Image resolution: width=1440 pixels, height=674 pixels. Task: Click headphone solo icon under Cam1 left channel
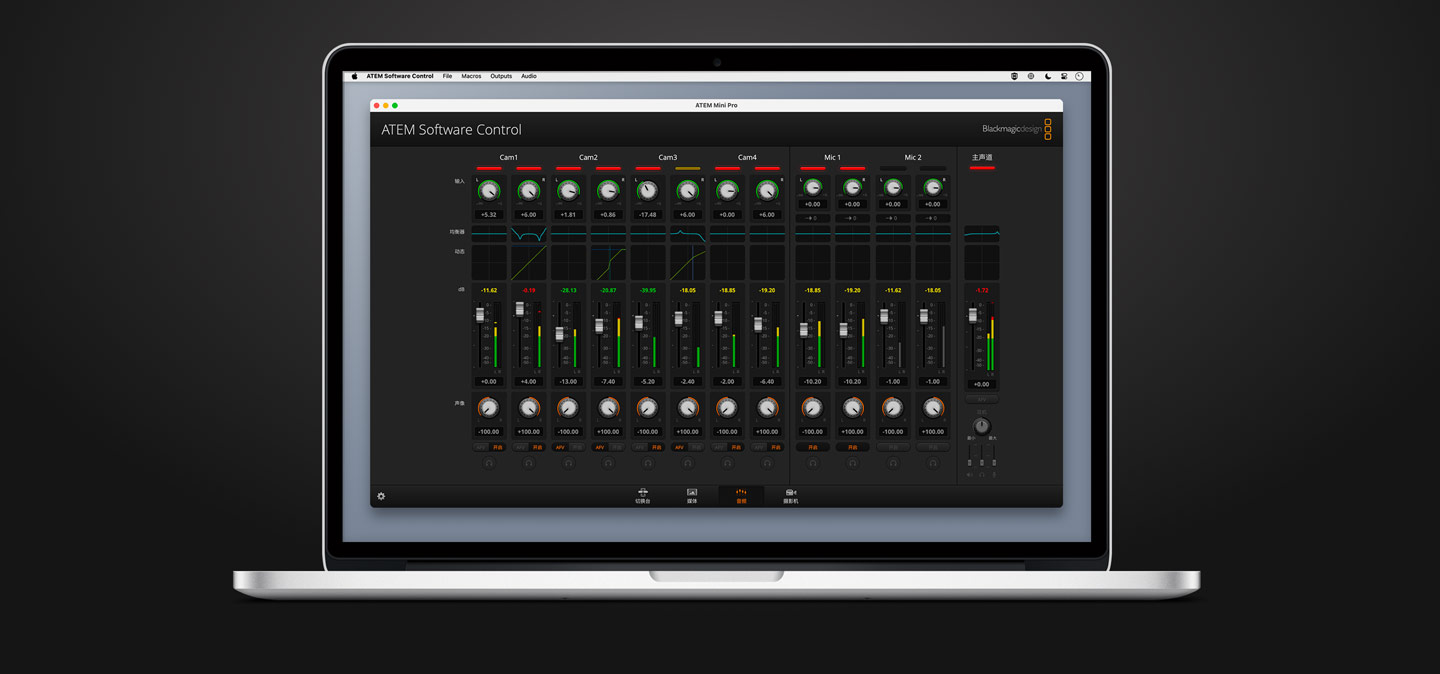click(x=489, y=463)
